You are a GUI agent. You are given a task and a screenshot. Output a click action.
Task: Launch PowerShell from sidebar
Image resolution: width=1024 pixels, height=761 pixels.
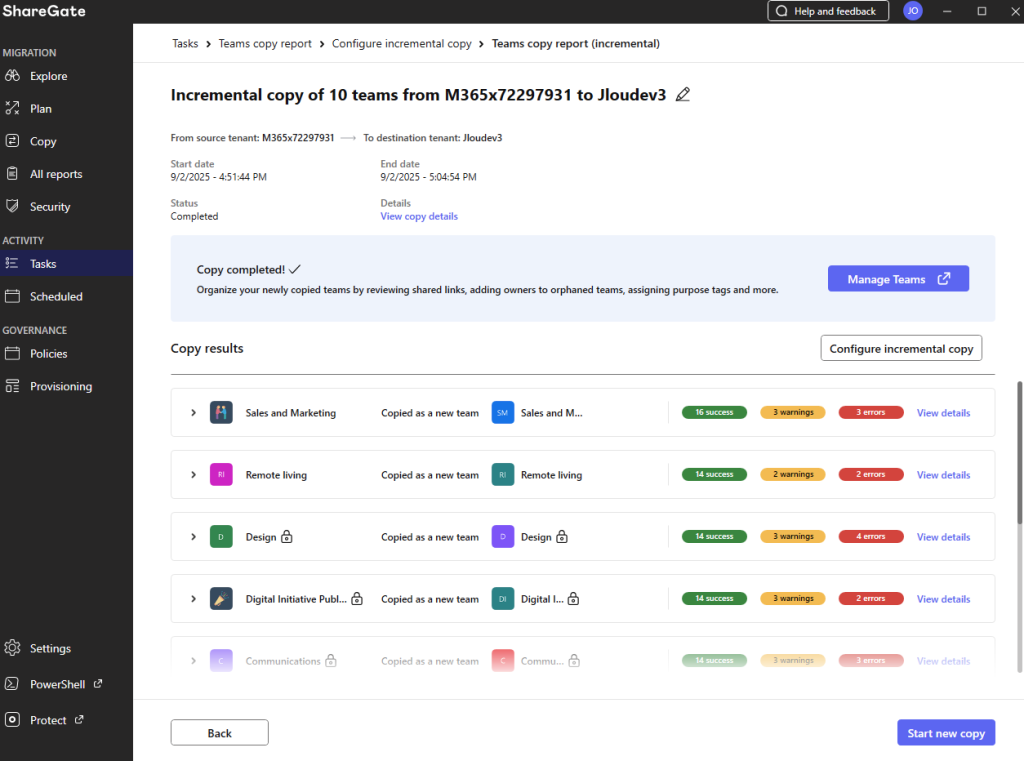pos(57,684)
